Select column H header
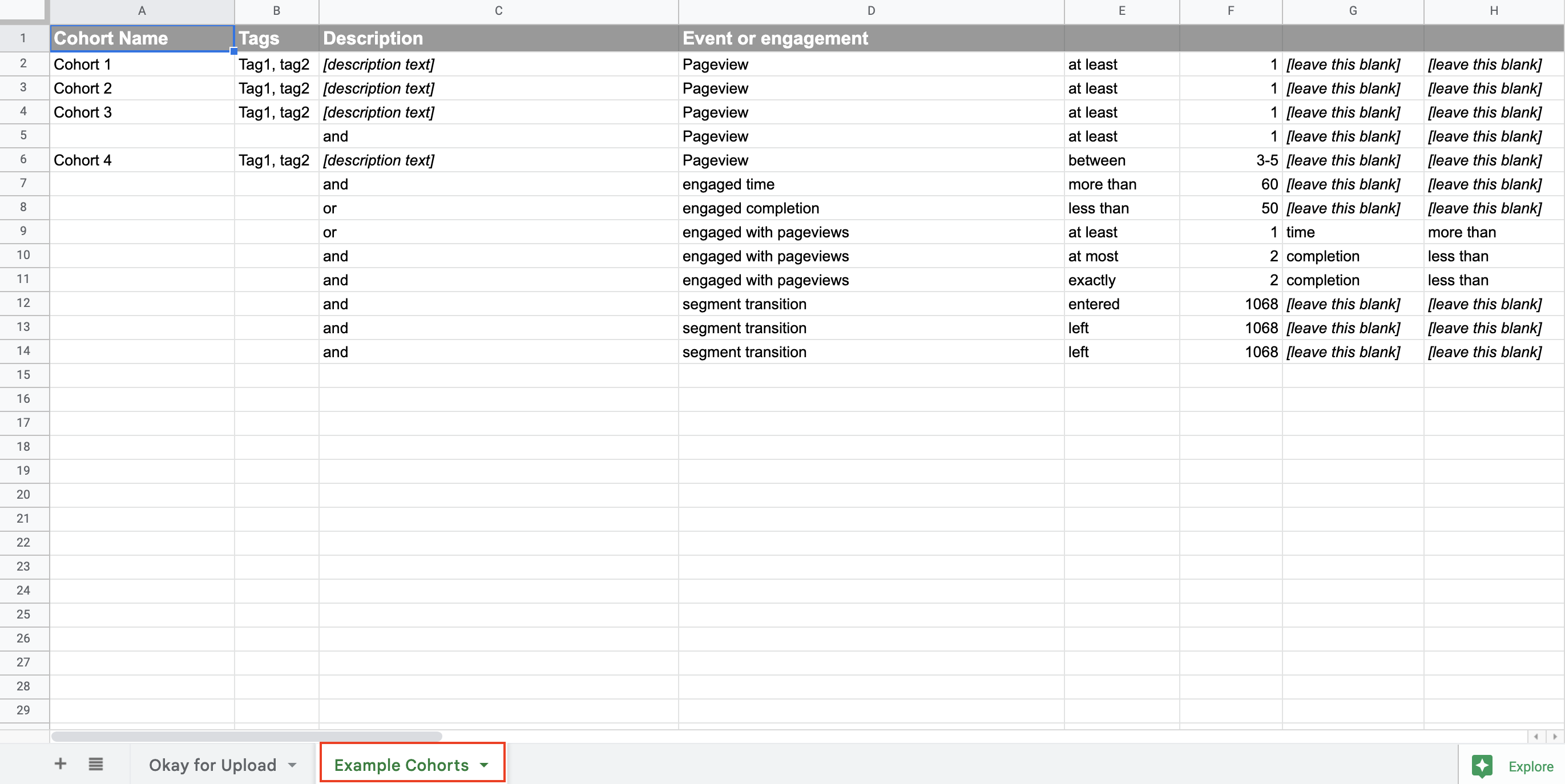The image size is (1565, 784). click(1494, 10)
